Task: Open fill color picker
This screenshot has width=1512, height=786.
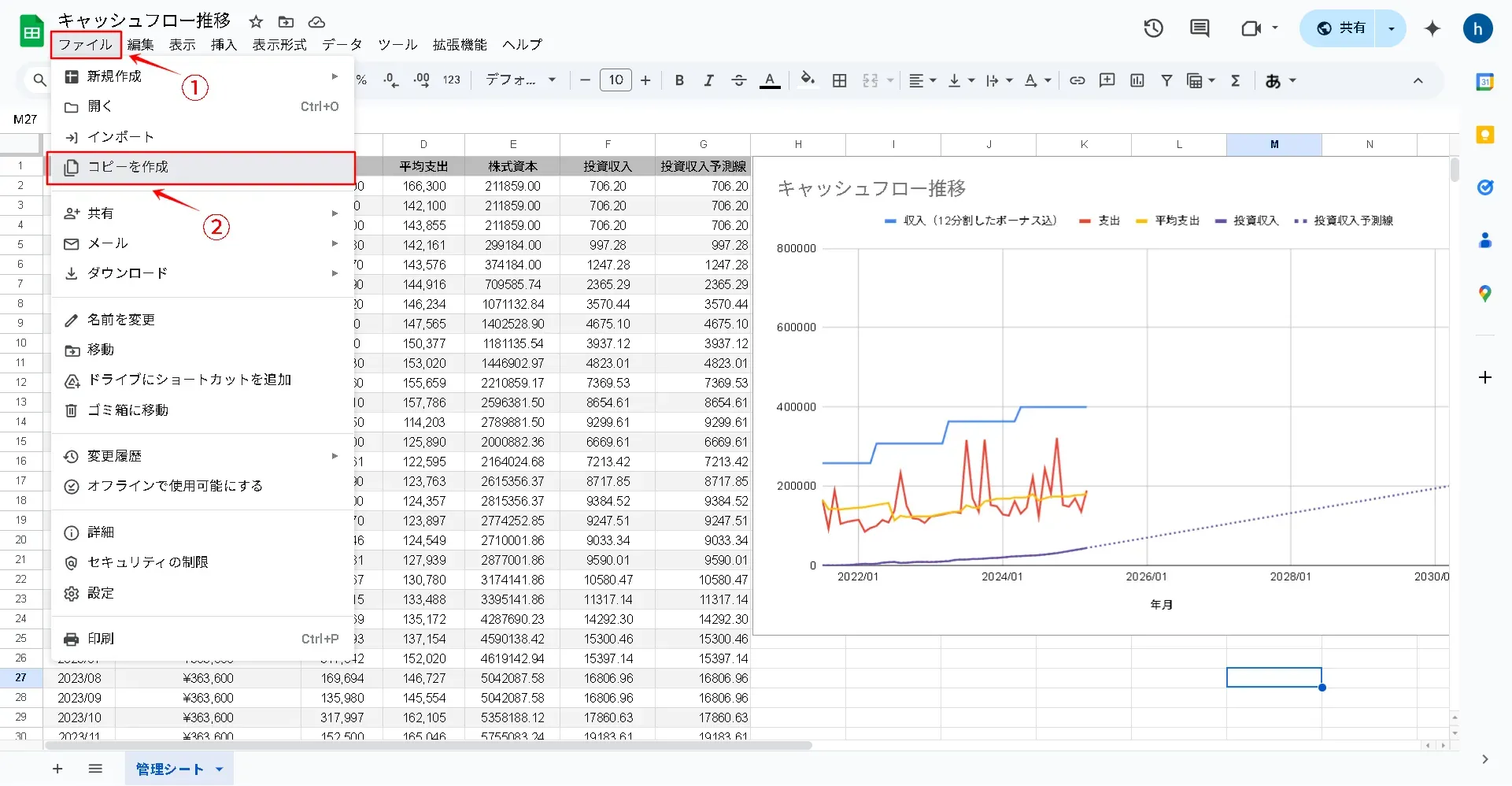Action: (808, 80)
